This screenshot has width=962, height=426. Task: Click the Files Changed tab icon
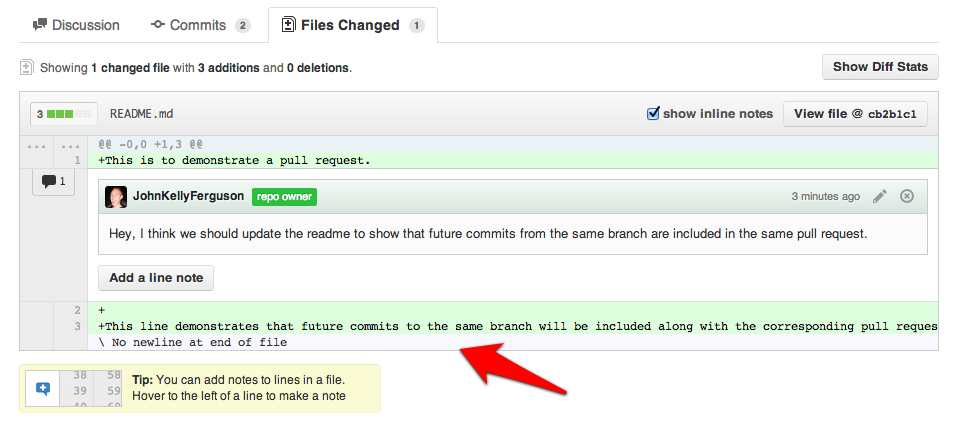tap(288, 24)
